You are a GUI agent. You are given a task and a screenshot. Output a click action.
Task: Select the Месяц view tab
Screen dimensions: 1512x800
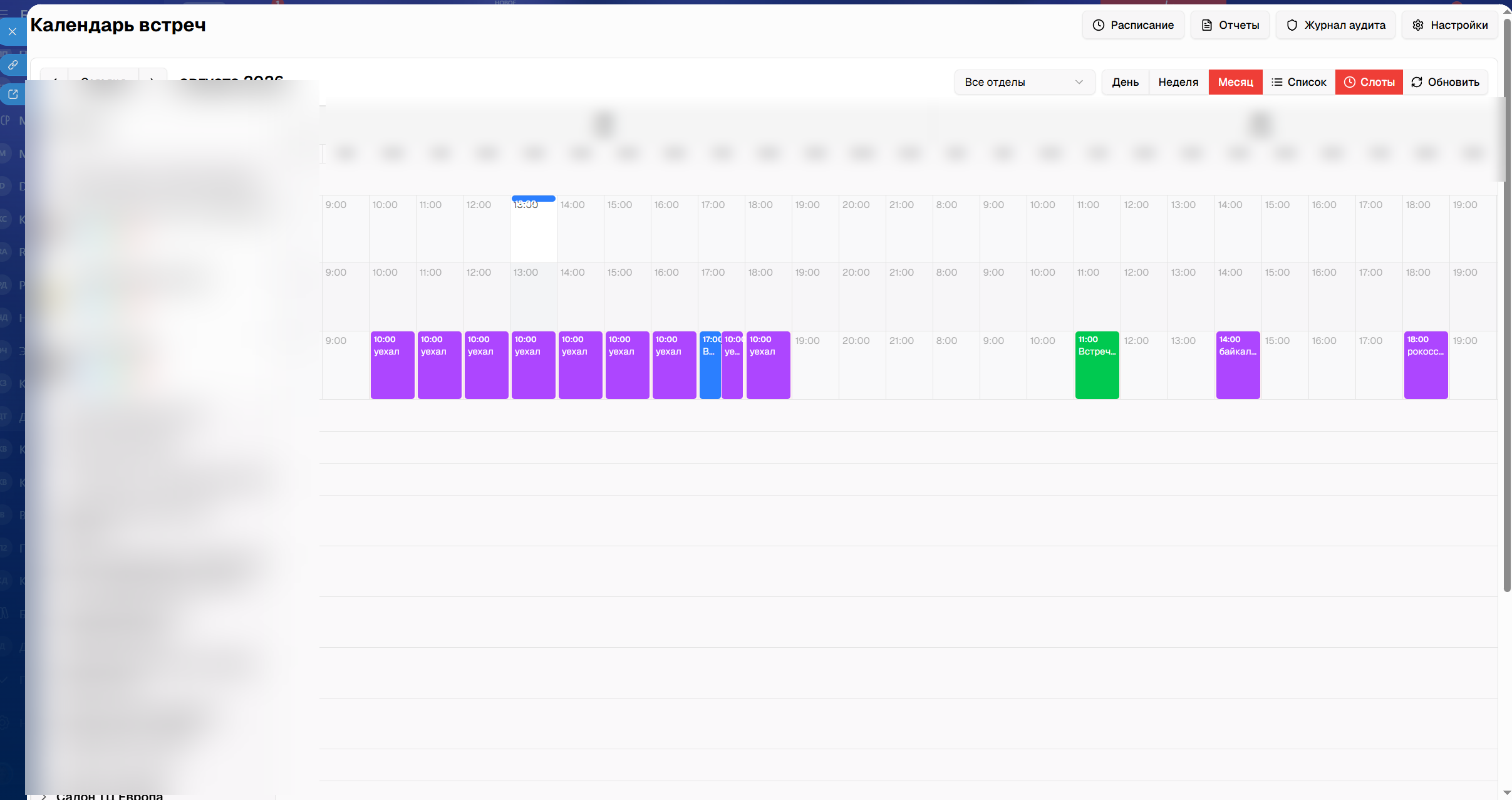coord(1236,82)
